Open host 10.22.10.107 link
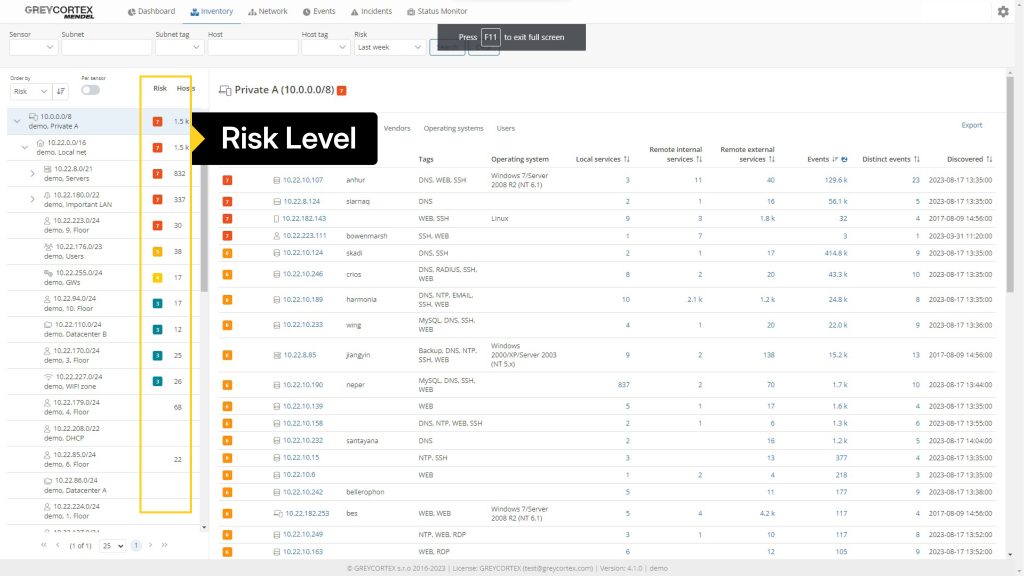The height and width of the screenshot is (576, 1024). click(x=303, y=180)
